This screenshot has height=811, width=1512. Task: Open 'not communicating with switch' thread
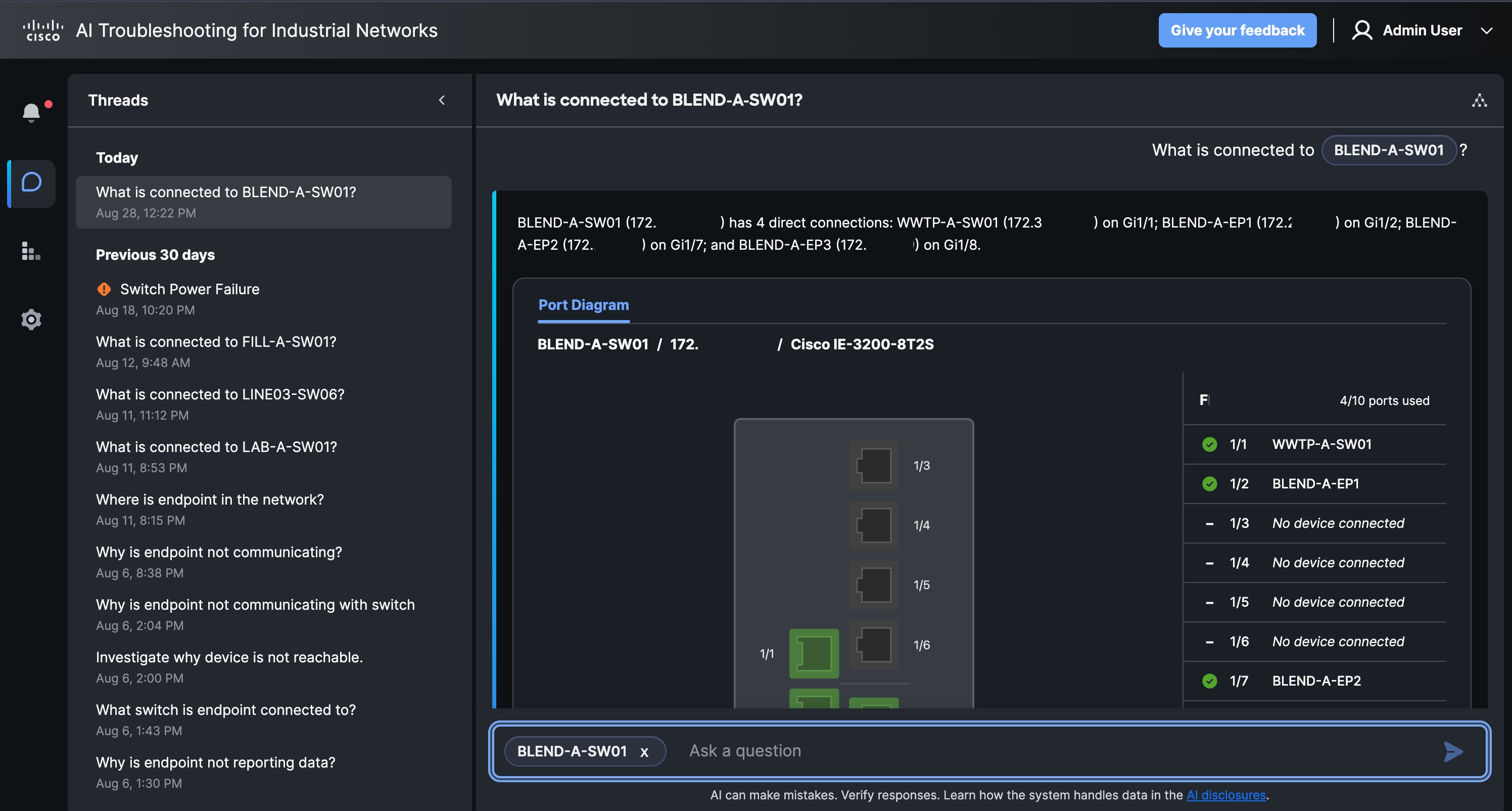[x=264, y=614]
